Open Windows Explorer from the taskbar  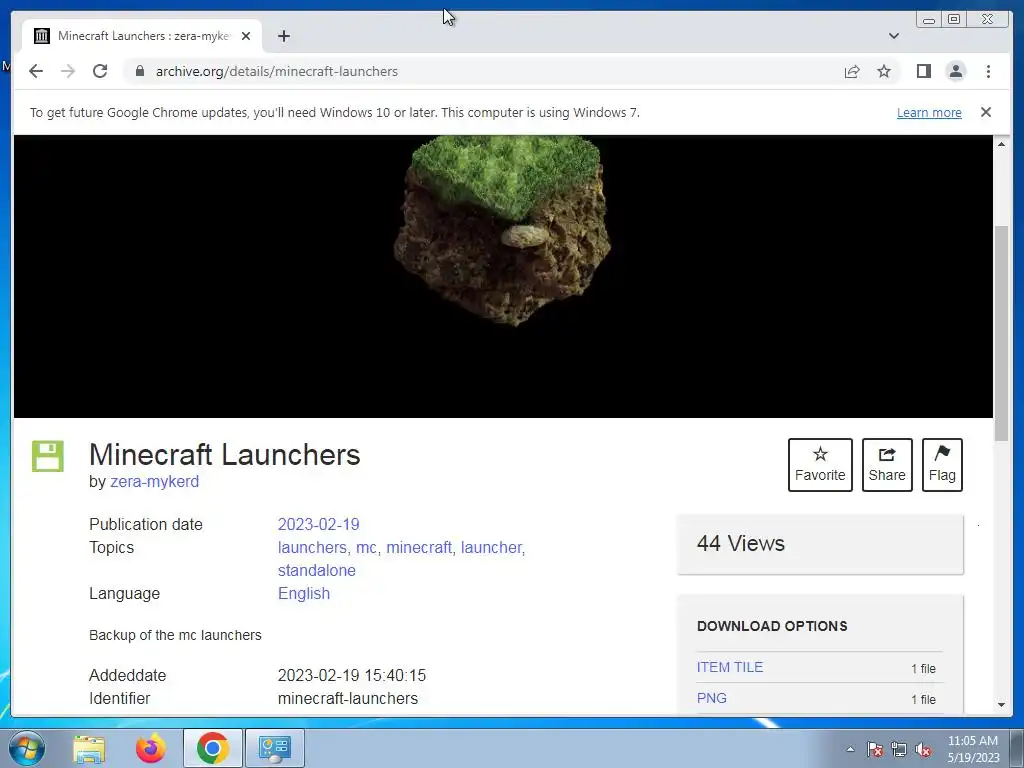89,748
